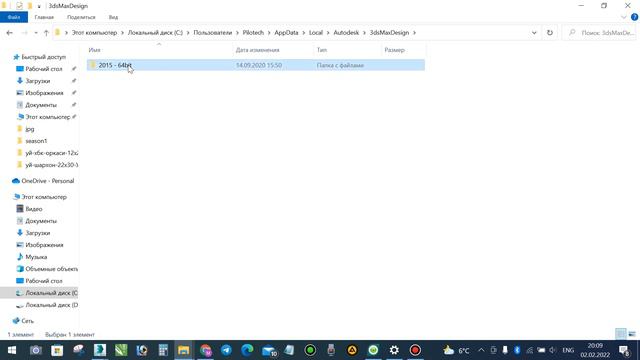
Task: Open Chrome from taskbar
Action: coord(205,350)
